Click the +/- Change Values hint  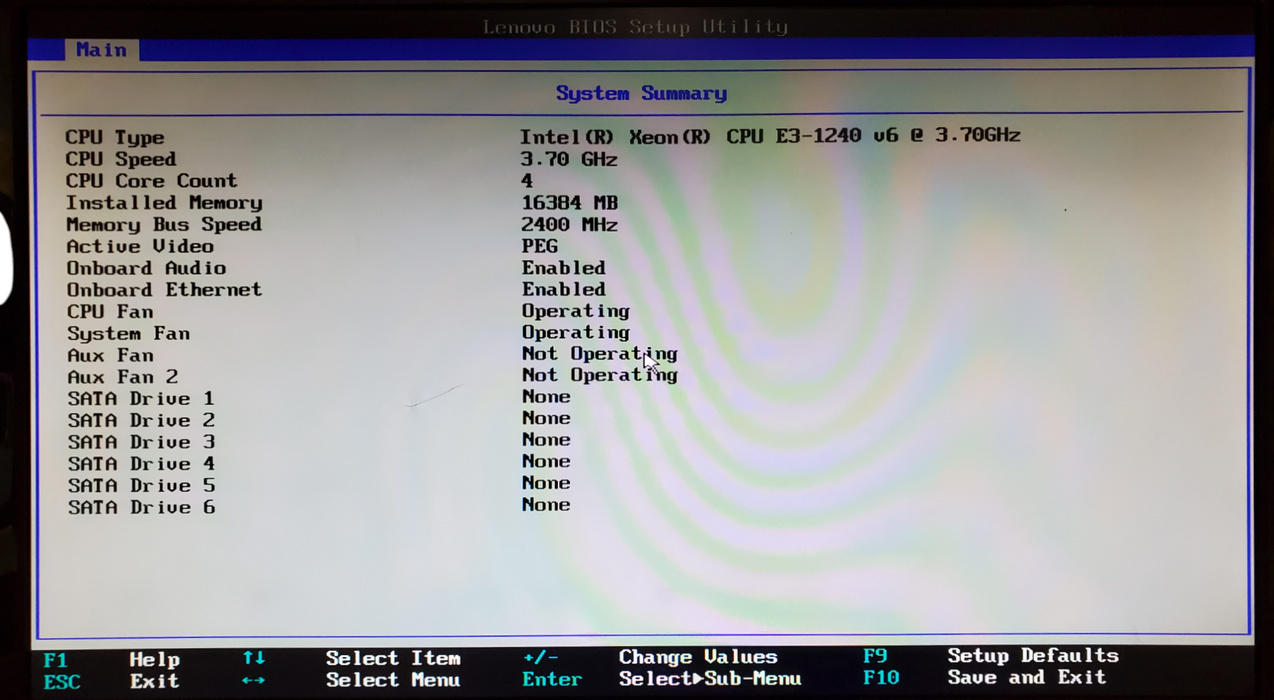[x=650, y=657]
